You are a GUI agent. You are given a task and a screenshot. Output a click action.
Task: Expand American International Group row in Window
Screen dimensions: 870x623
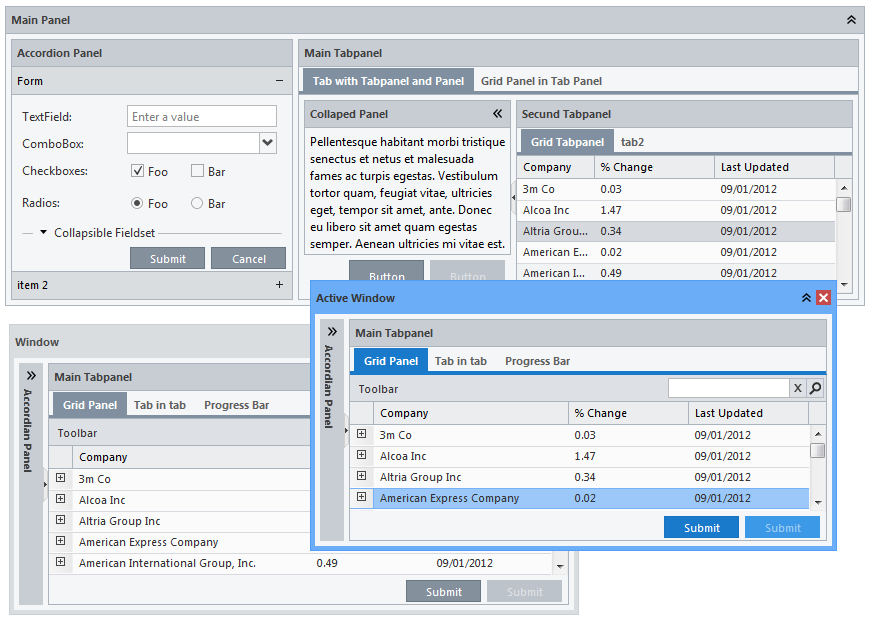(x=60, y=562)
